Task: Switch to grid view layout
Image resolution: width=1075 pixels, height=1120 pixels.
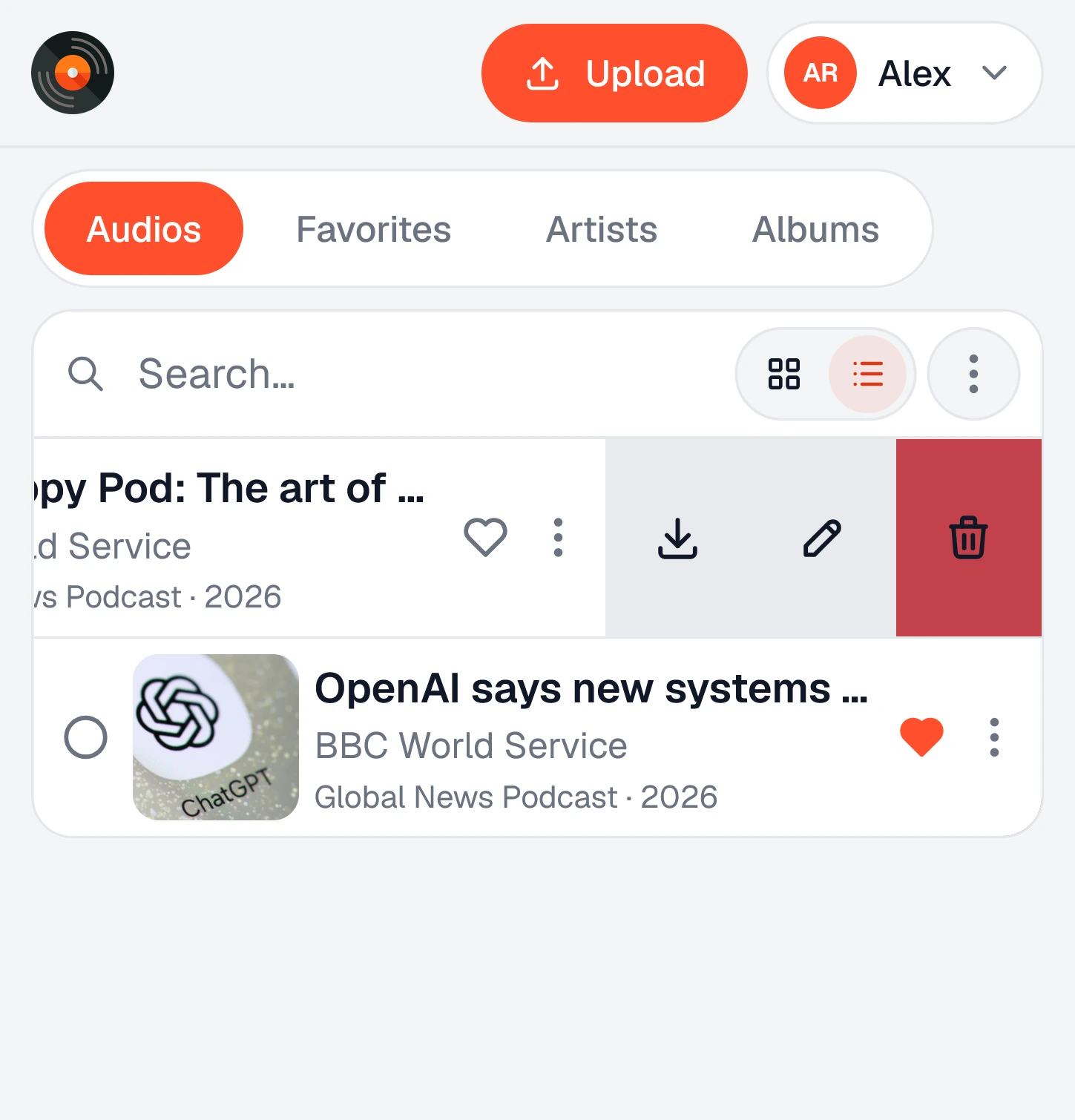Action: pyautogui.click(x=784, y=373)
